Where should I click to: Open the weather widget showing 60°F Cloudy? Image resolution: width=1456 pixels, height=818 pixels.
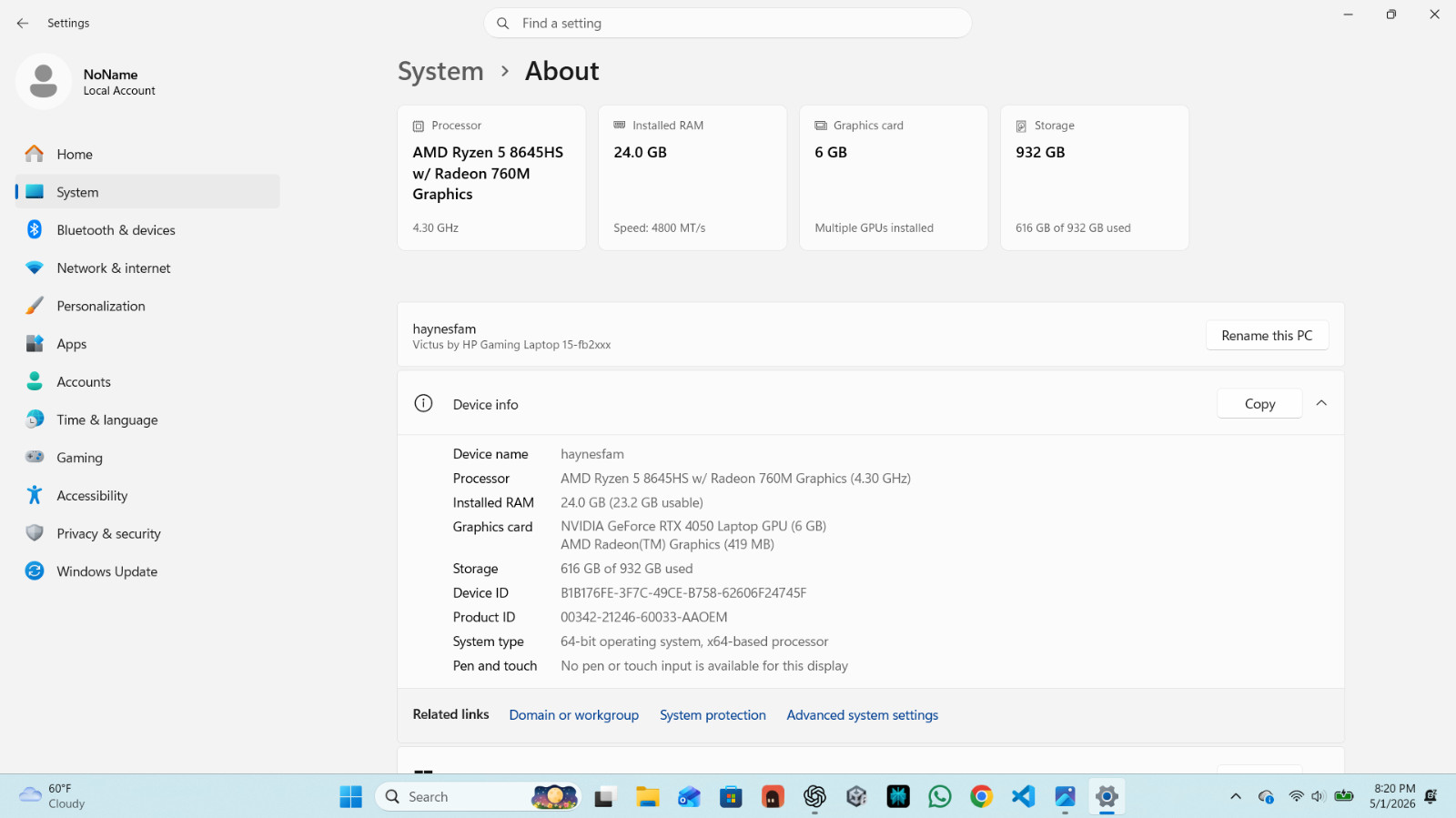[x=53, y=796]
